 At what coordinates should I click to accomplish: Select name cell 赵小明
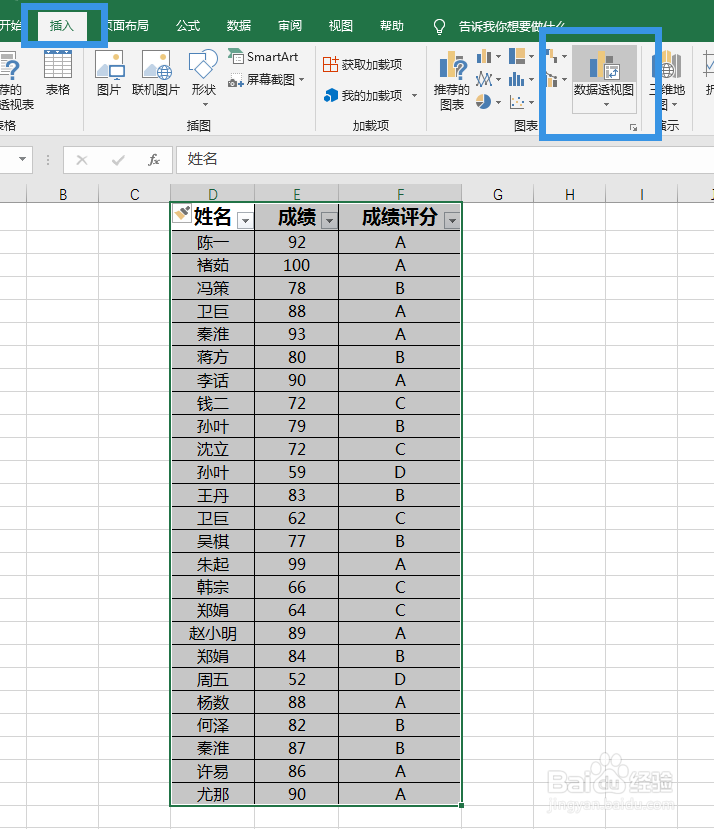pos(213,633)
